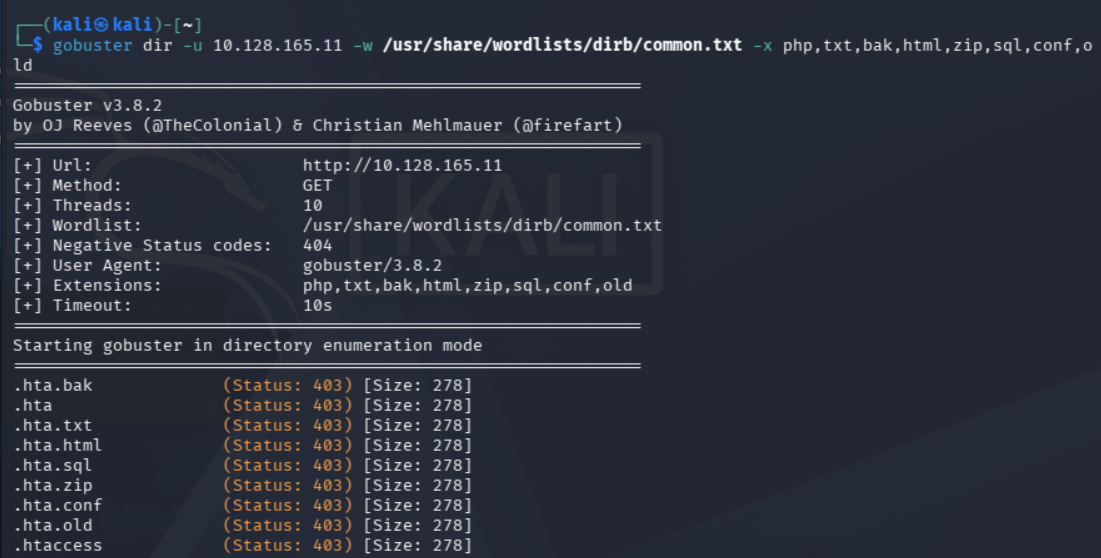The image size is (1101, 558).
Task: Click the Threads value 10
Action: [312, 206]
